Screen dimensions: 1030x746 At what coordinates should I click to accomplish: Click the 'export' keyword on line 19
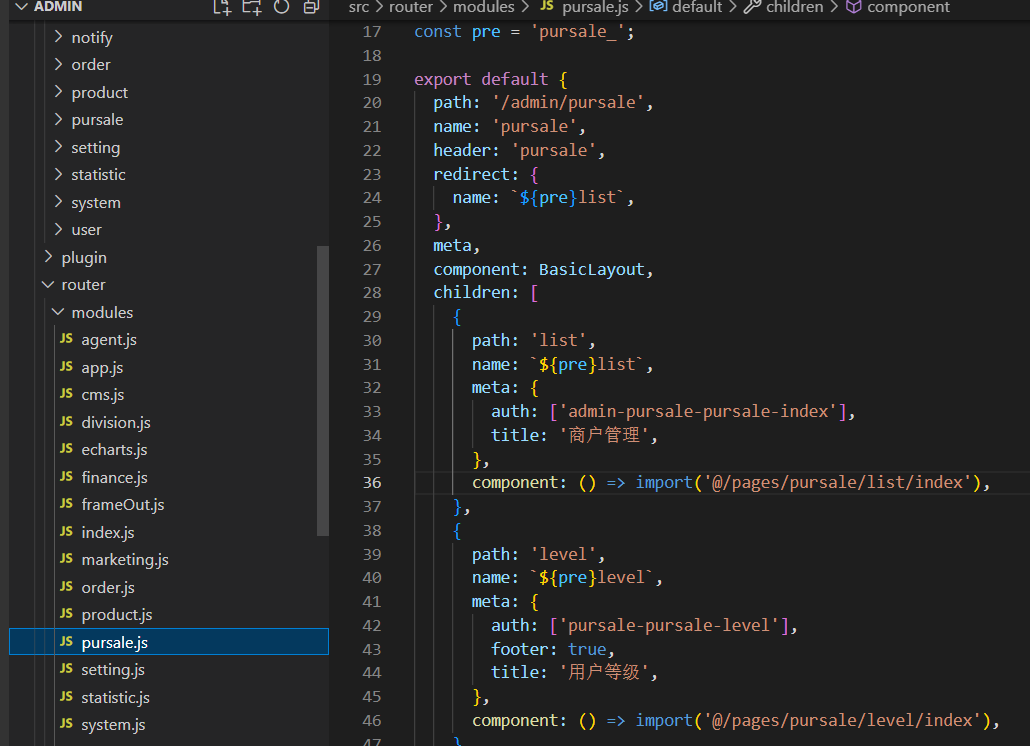pos(443,79)
